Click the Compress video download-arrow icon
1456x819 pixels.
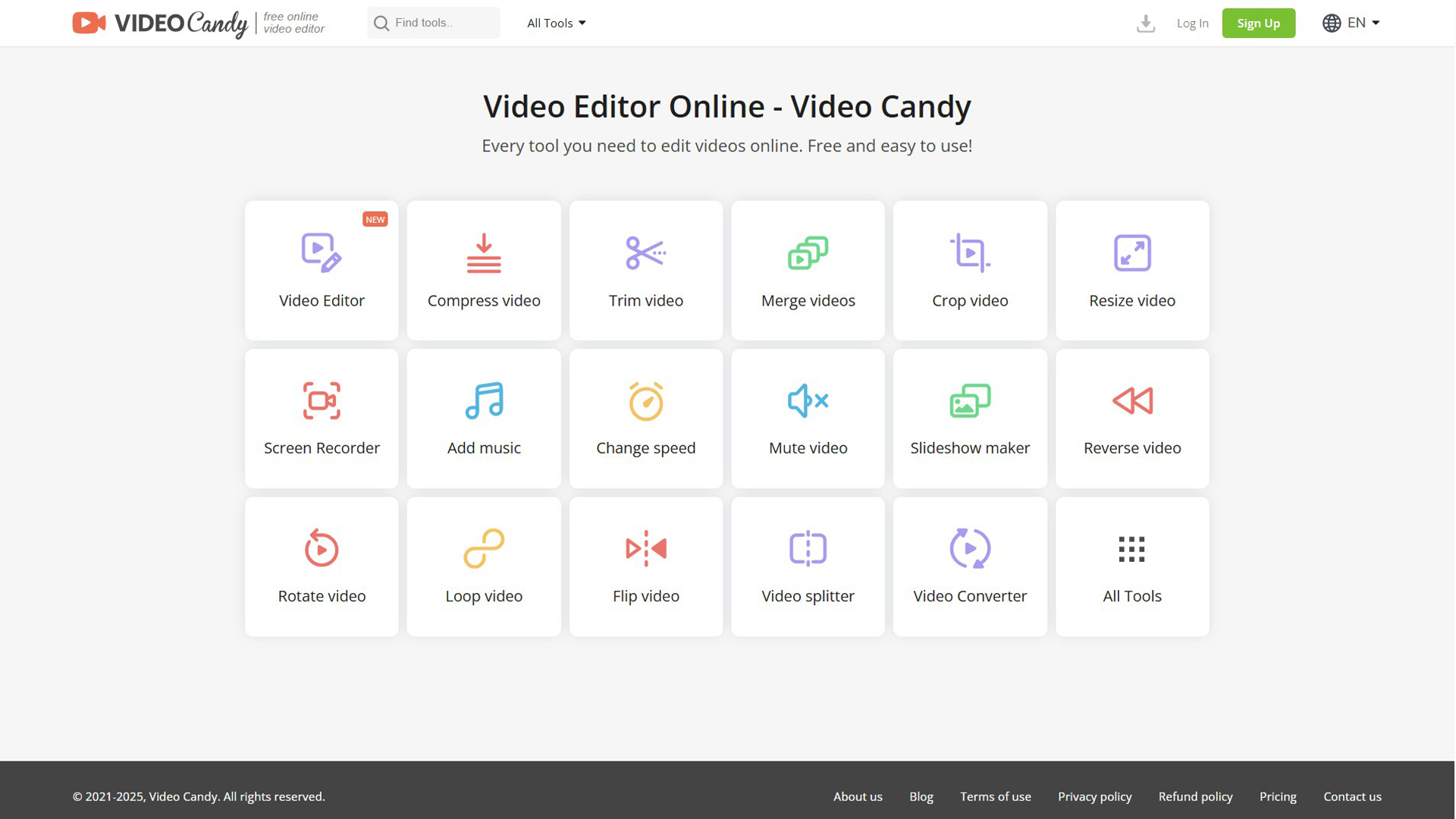tap(484, 253)
